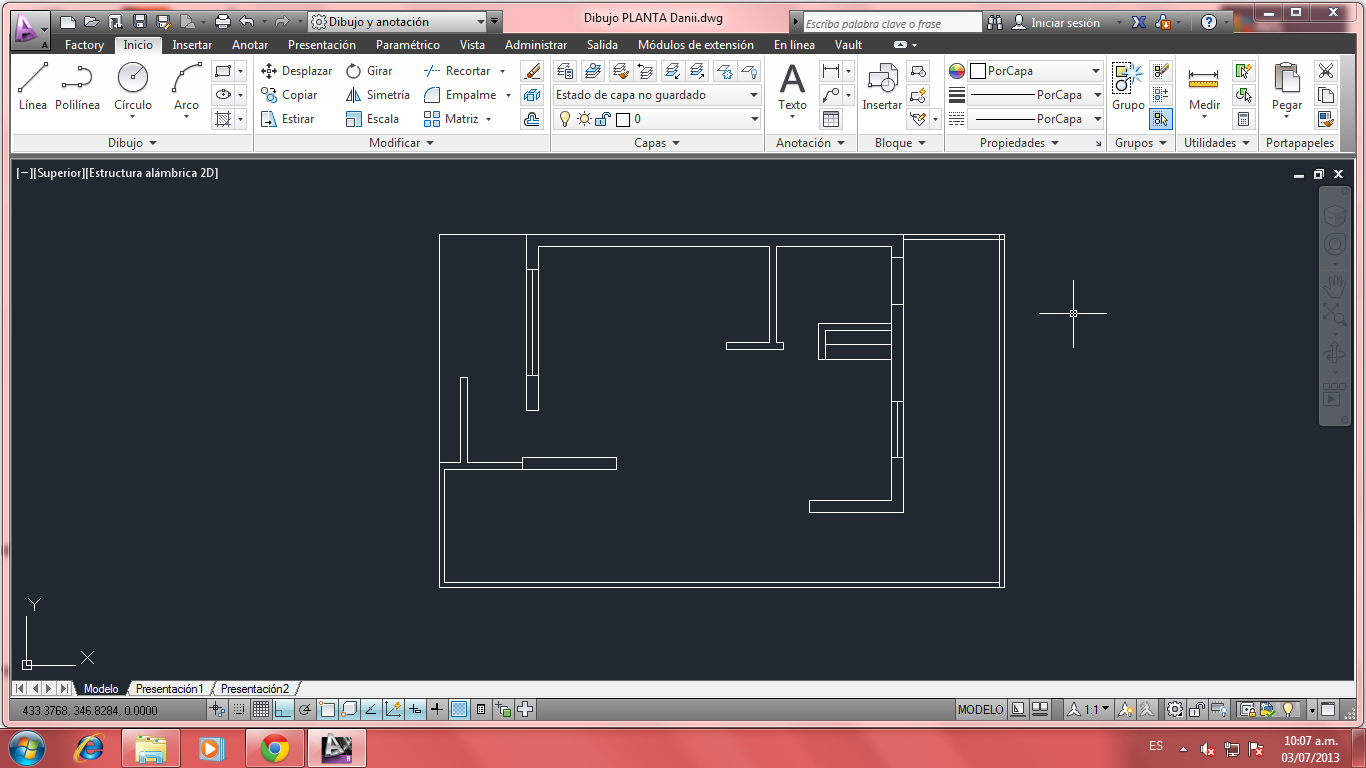This screenshot has height=768, width=1366.
Task: Open the Vista menu tab
Action: coord(472,44)
